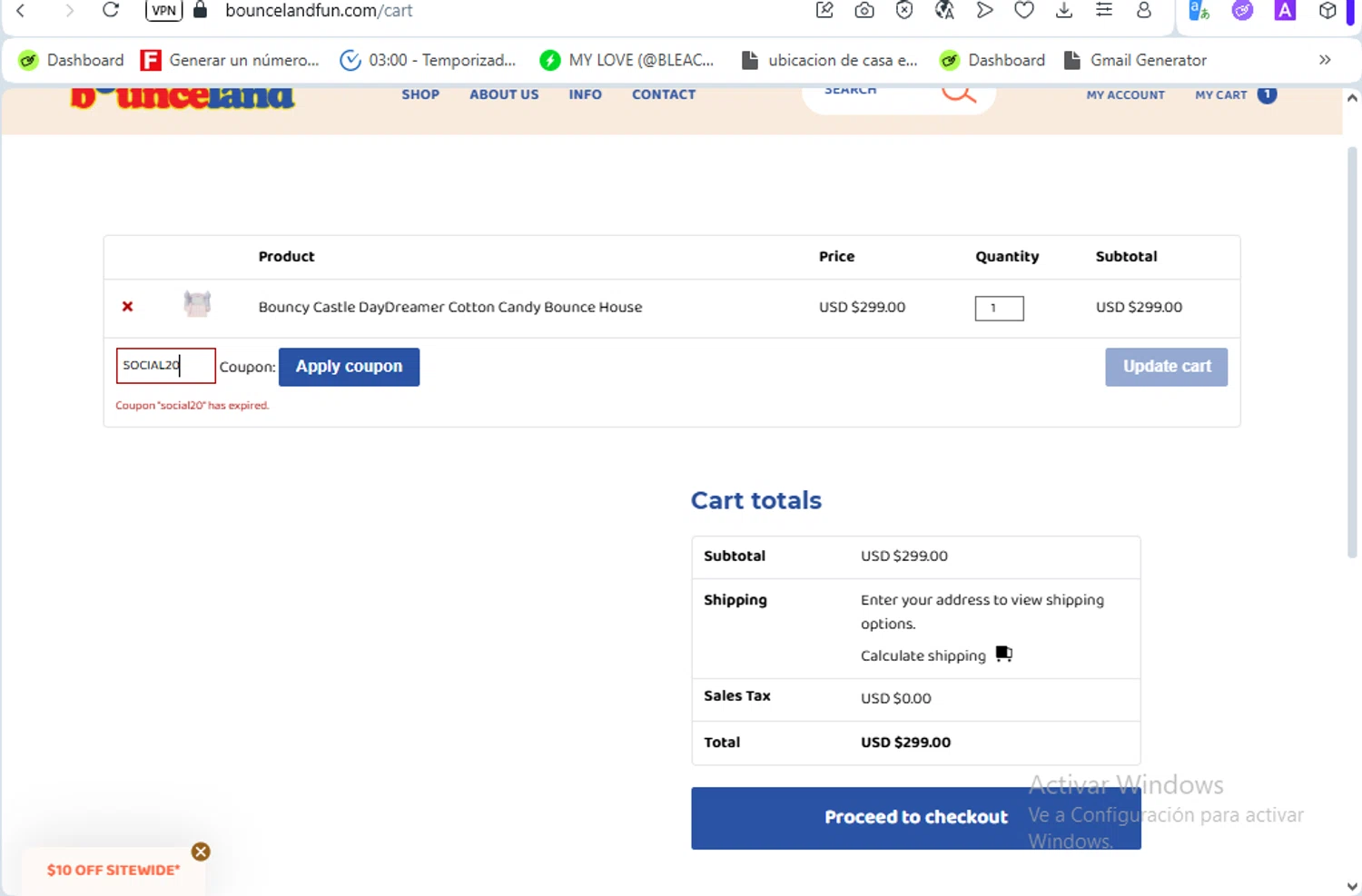Open the $10 OFF SITEWIDE offer banner
Viewport: 1362px width, 896px height.
(113, 870)
